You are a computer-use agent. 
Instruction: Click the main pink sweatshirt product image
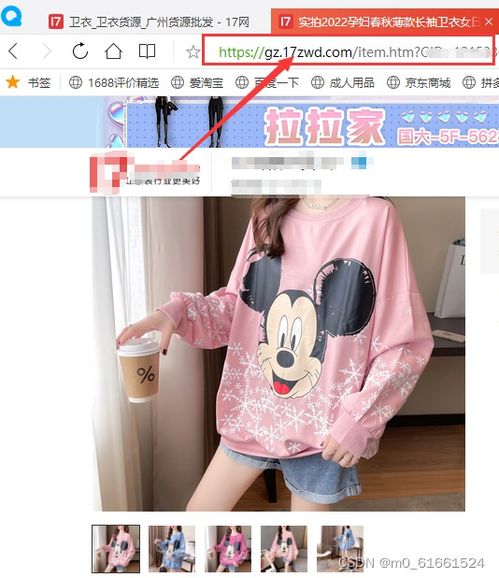click(279, 354)
